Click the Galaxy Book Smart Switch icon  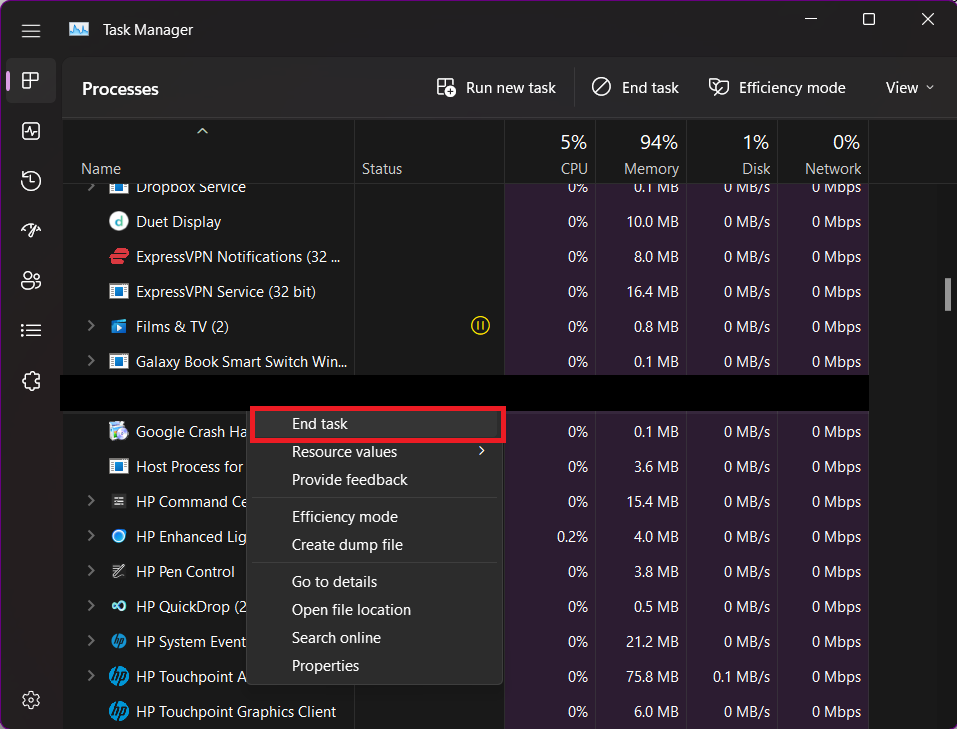119,361
